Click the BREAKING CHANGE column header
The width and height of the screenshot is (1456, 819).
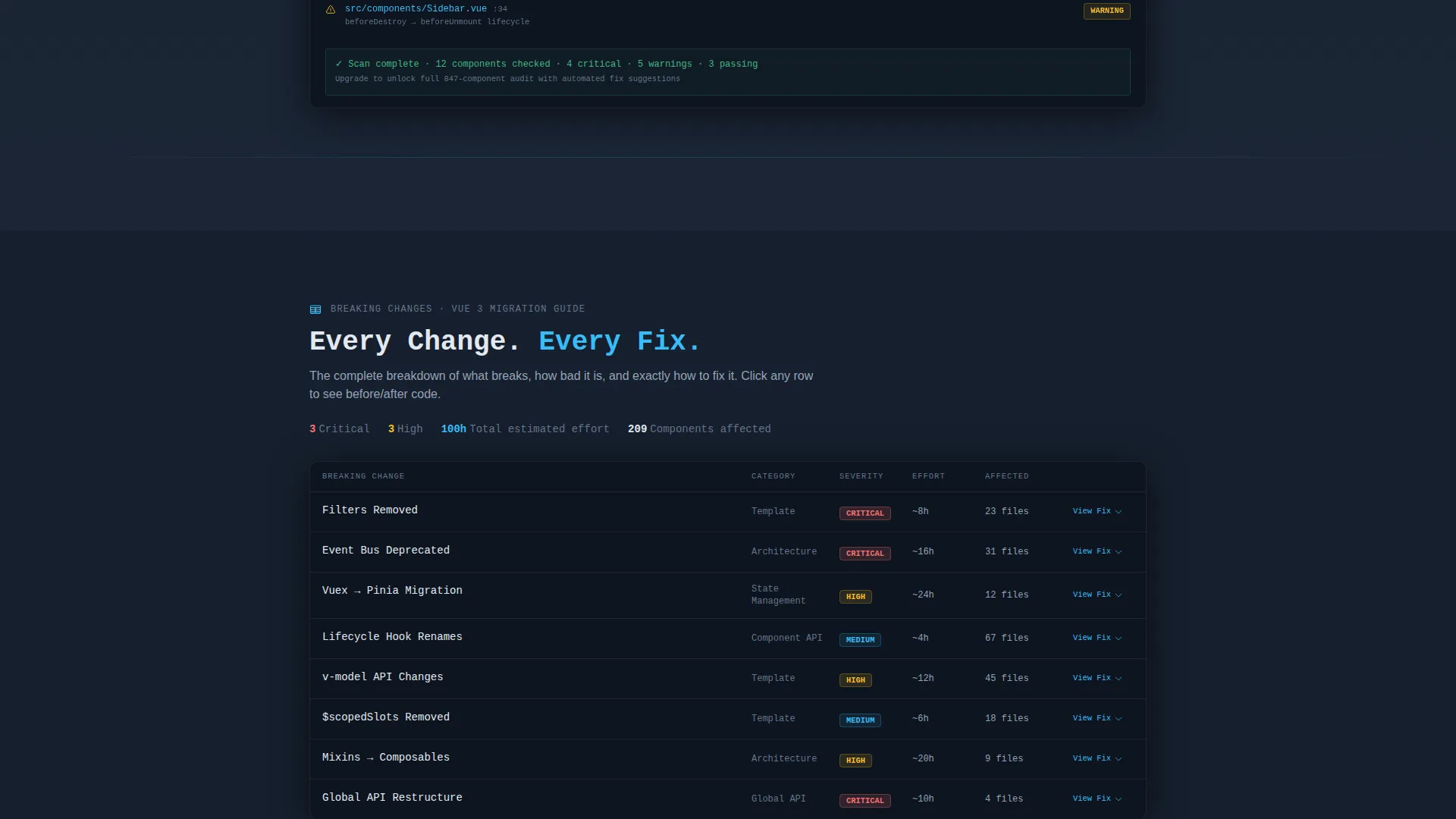tap(363, 476)
